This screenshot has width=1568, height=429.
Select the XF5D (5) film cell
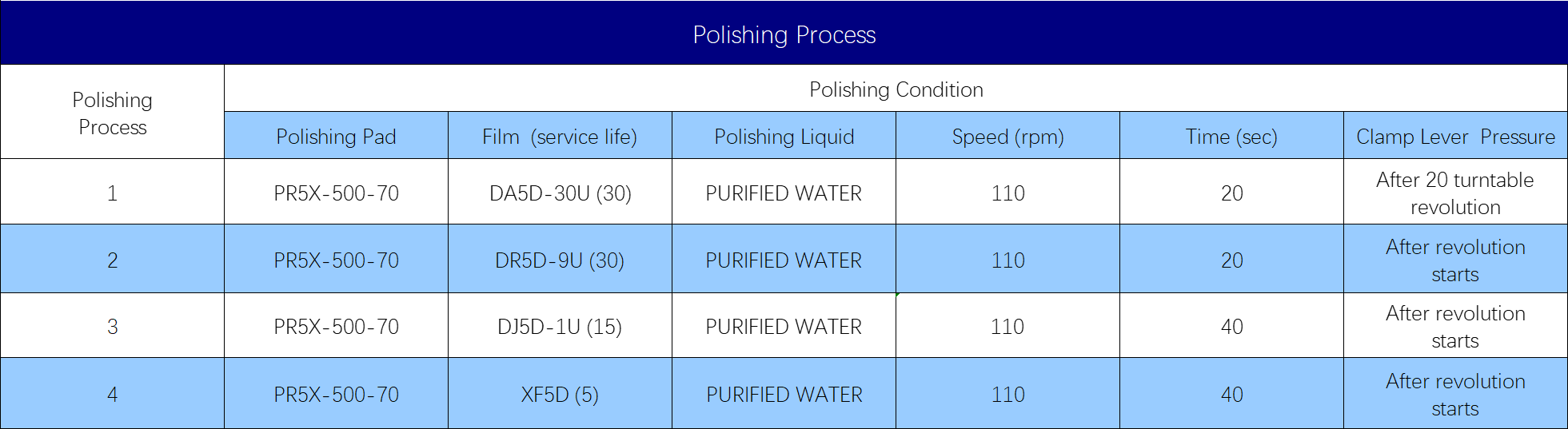coord(560,395)
